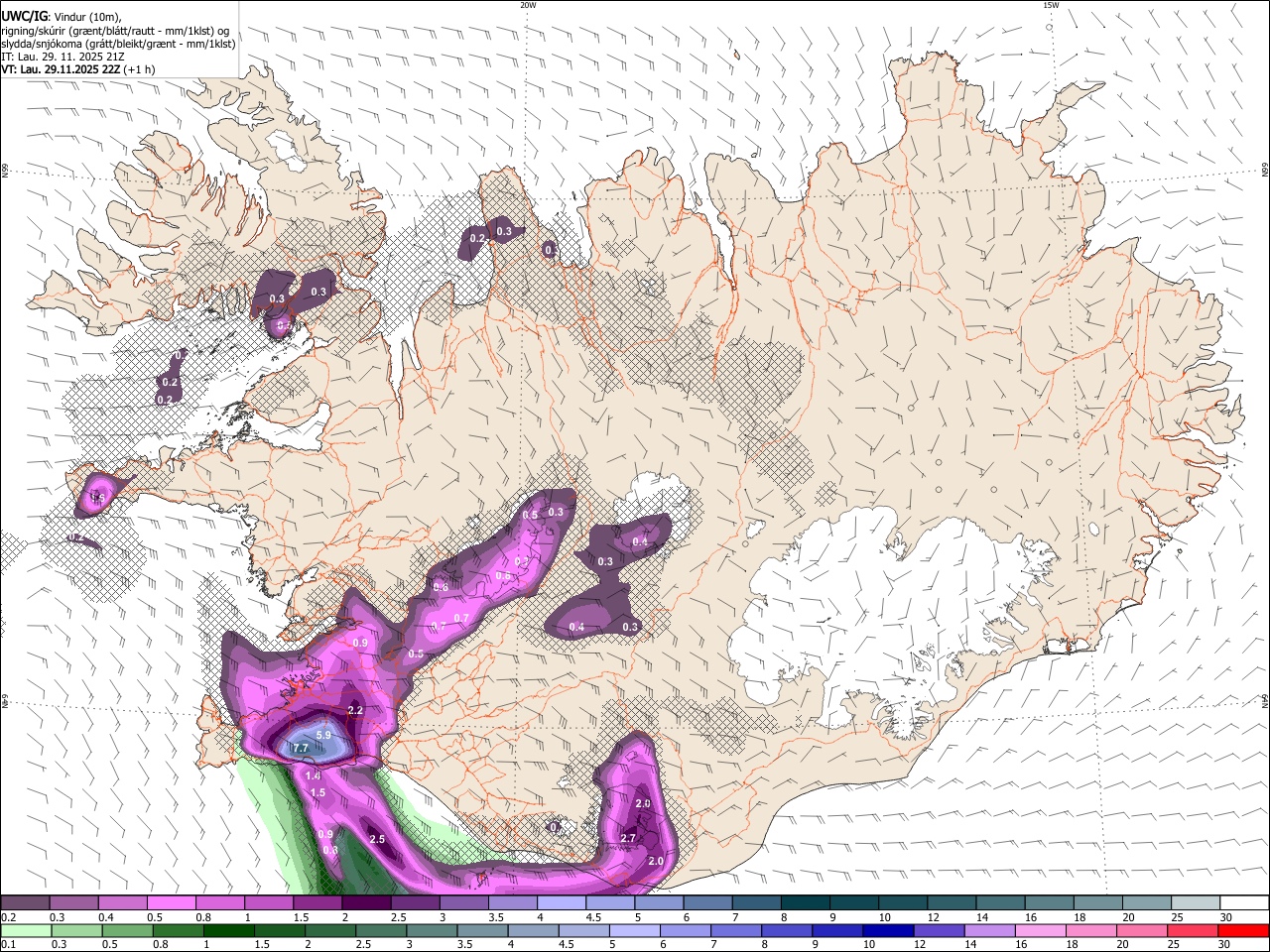Click the 15W longitude label
Image resolution: width=1270 pixels, height=952 pixels.
tap(1051, 5)
